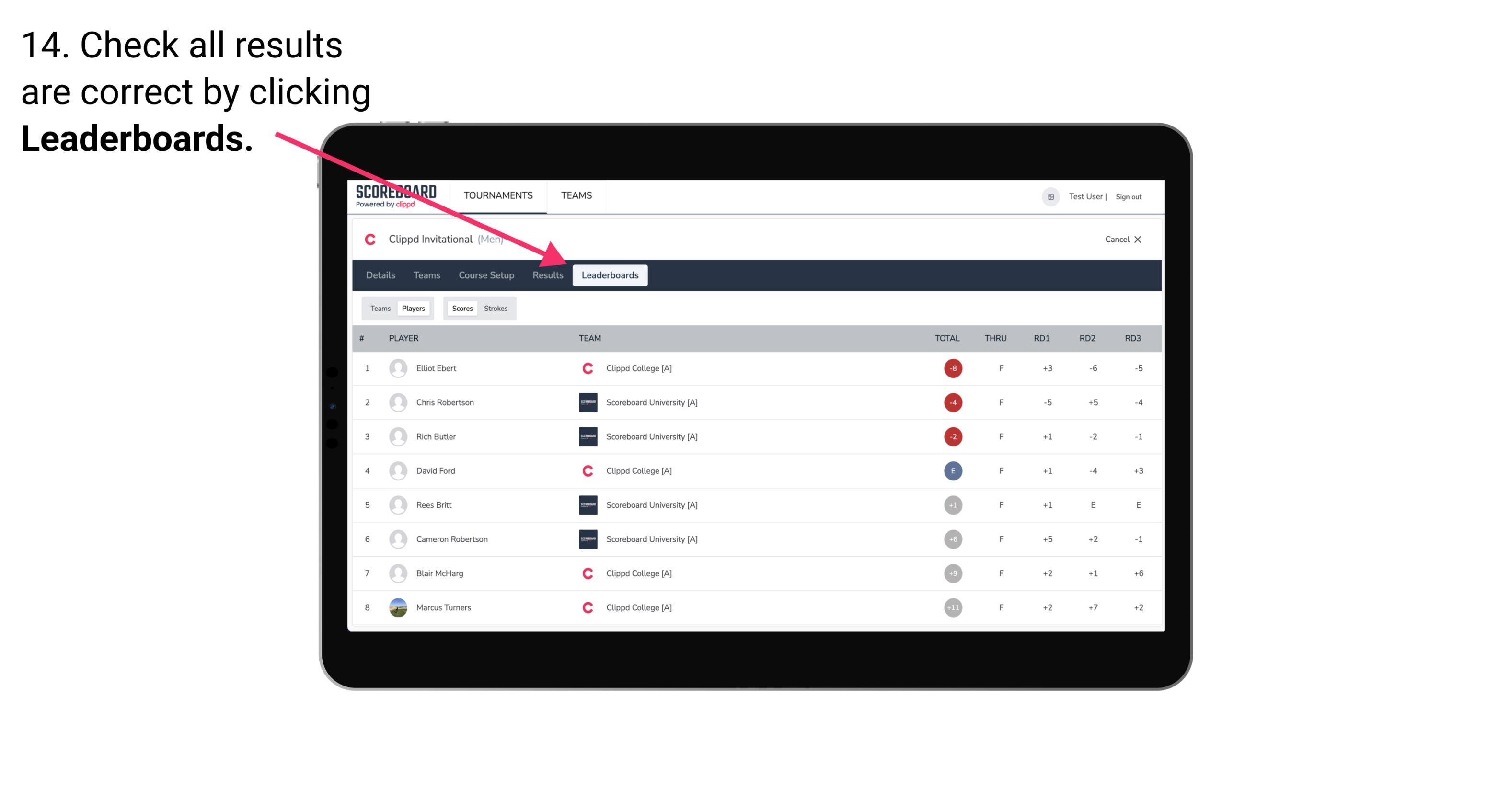The width and height of the screenshot is (1510, 812).
Task: Open the Leaderboards tab
Action: (610, 275)
